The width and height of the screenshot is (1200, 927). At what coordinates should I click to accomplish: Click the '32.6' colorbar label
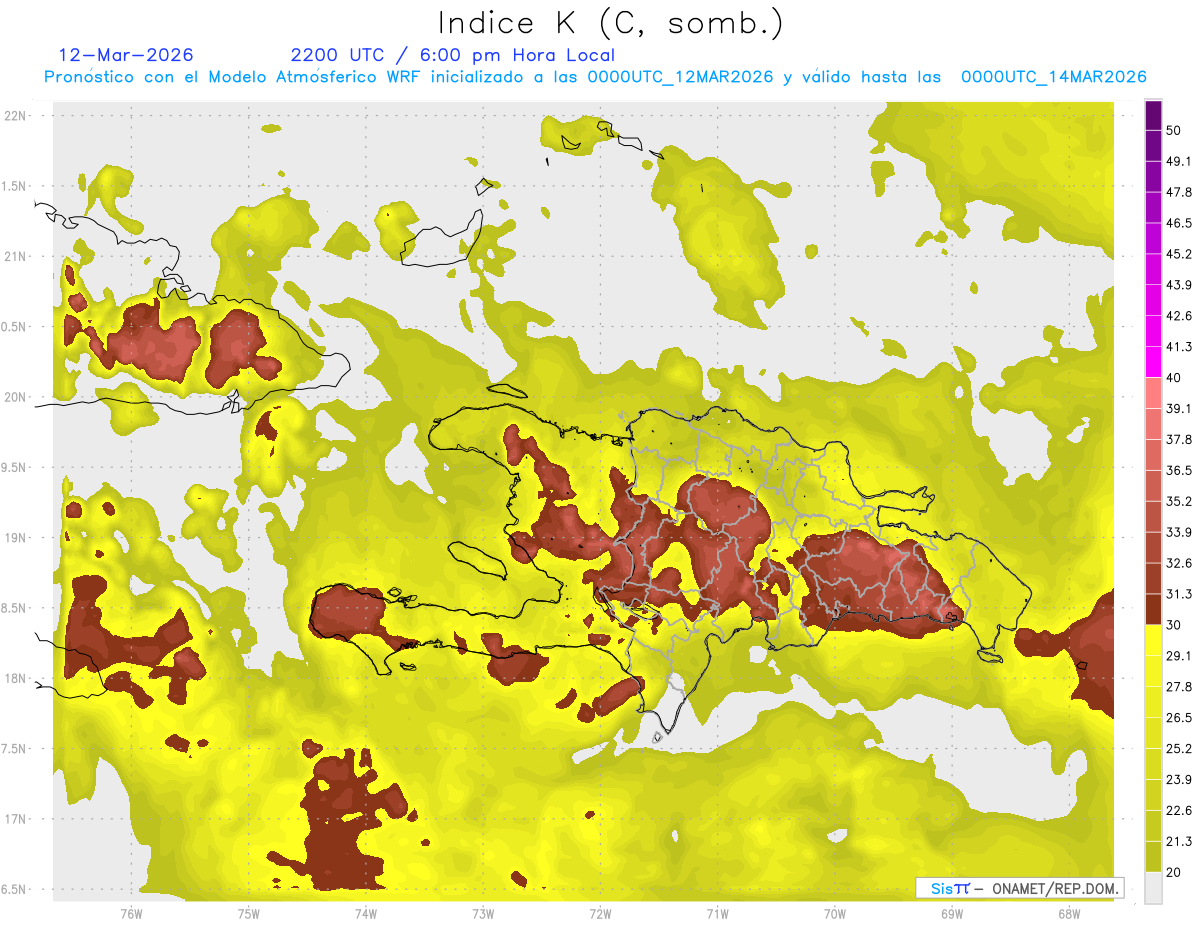(1179, 563)
